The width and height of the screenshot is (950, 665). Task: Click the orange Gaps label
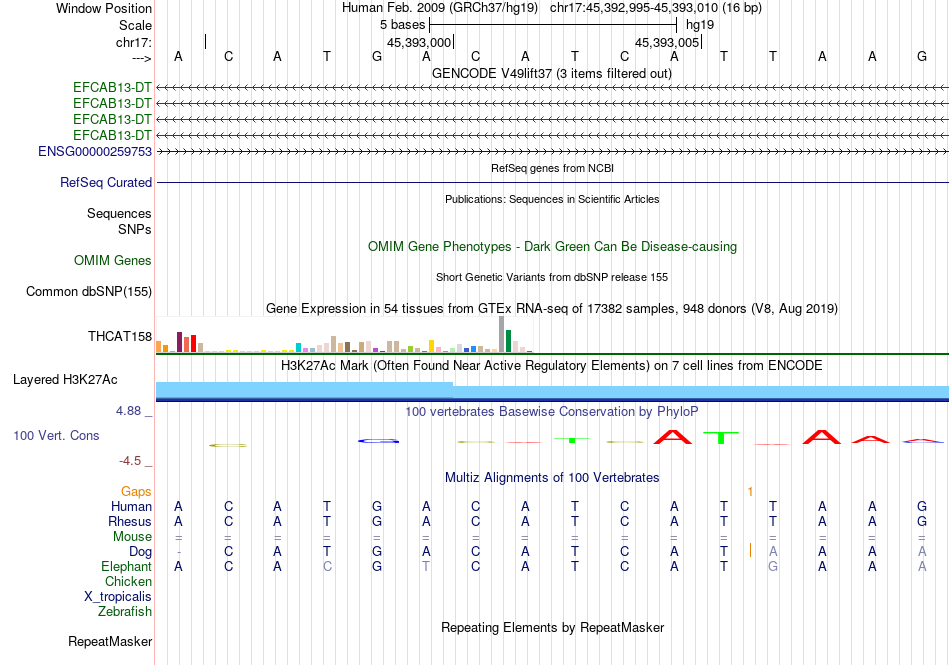pyautogui.click(x=136, y=491)
